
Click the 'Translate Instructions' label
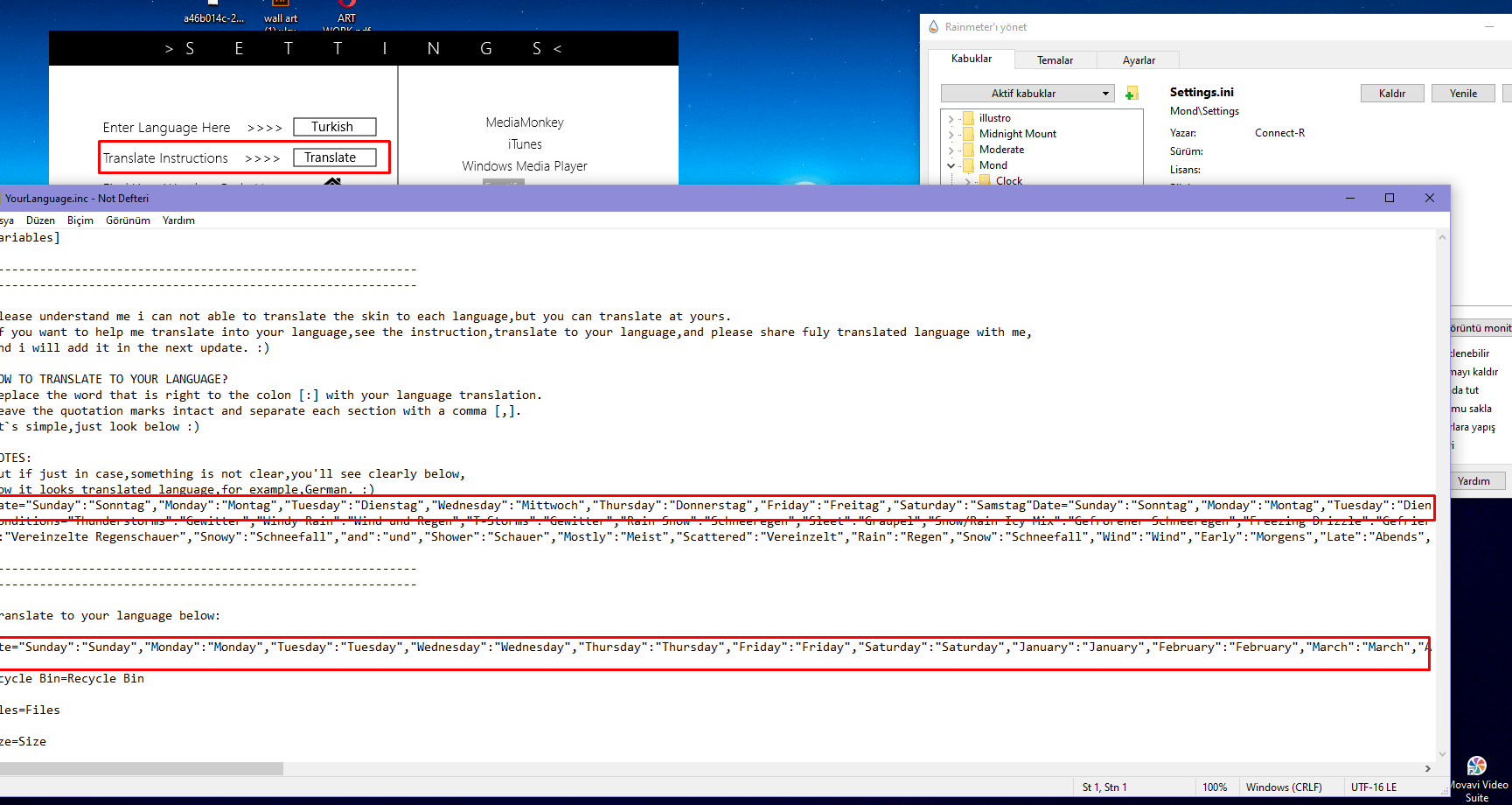click(x=165, y=158)
